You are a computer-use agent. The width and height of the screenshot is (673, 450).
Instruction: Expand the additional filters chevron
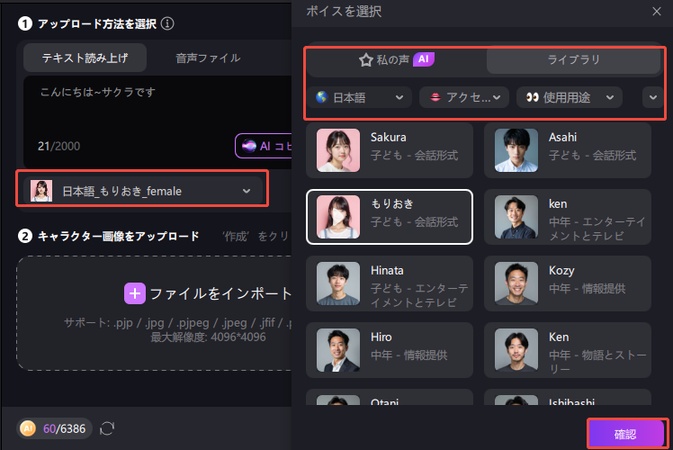(x=653, y=97)
